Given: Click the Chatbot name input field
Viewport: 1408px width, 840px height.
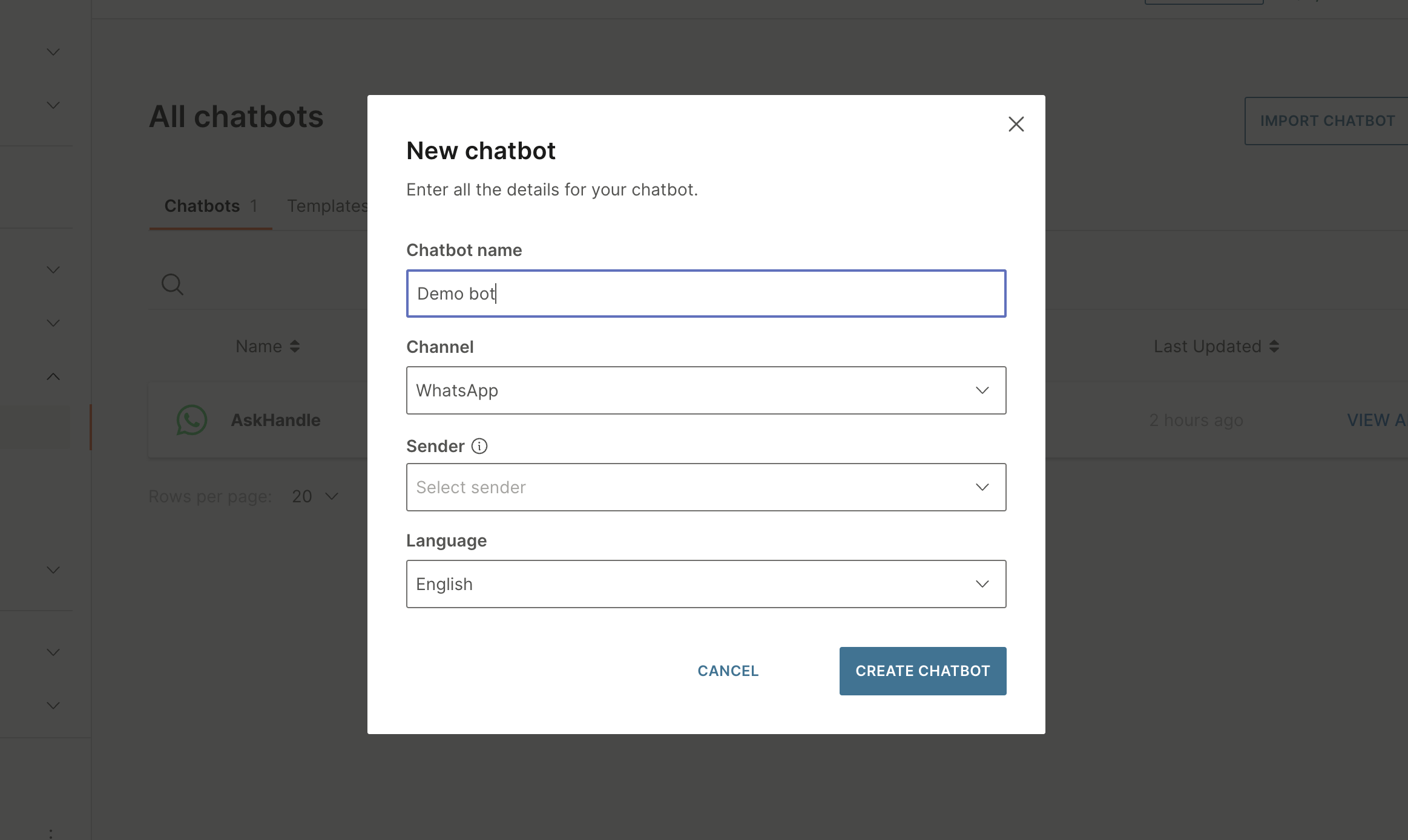Looking at the screenshot, I should tap(706, 294).
